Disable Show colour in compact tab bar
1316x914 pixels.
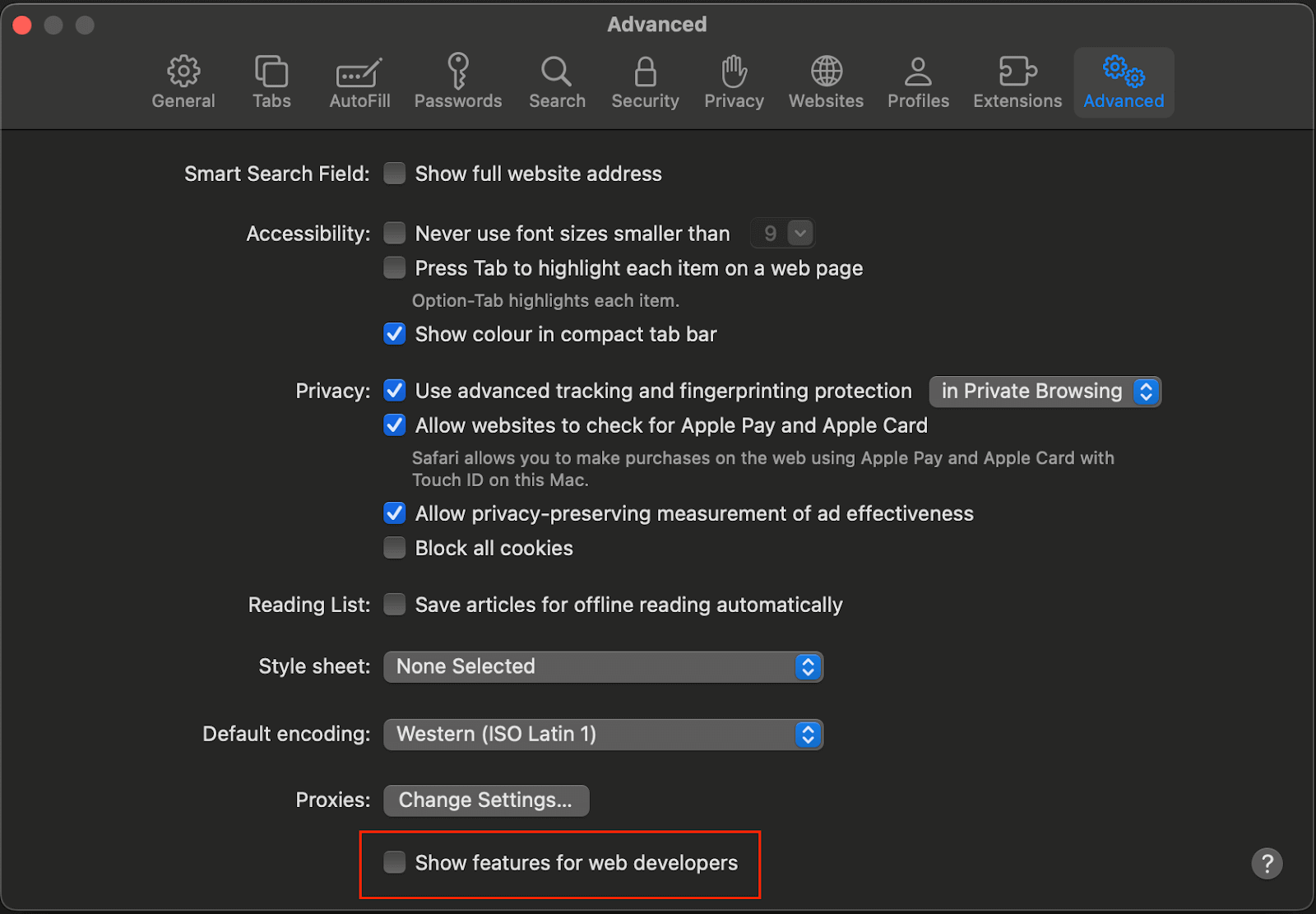[x=394, y=334]
